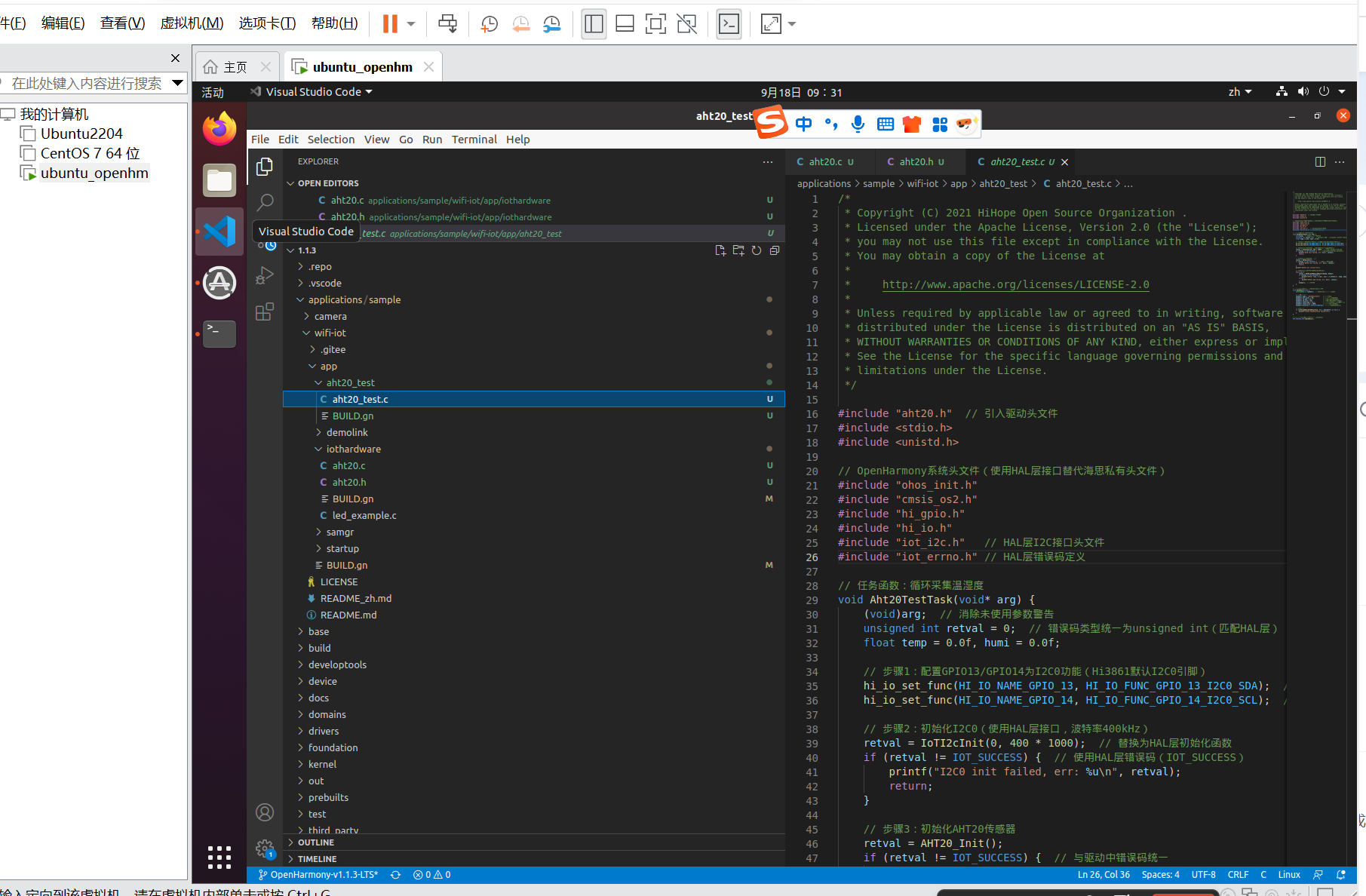Click New File icon in explorer header

[x=720, y=250]
